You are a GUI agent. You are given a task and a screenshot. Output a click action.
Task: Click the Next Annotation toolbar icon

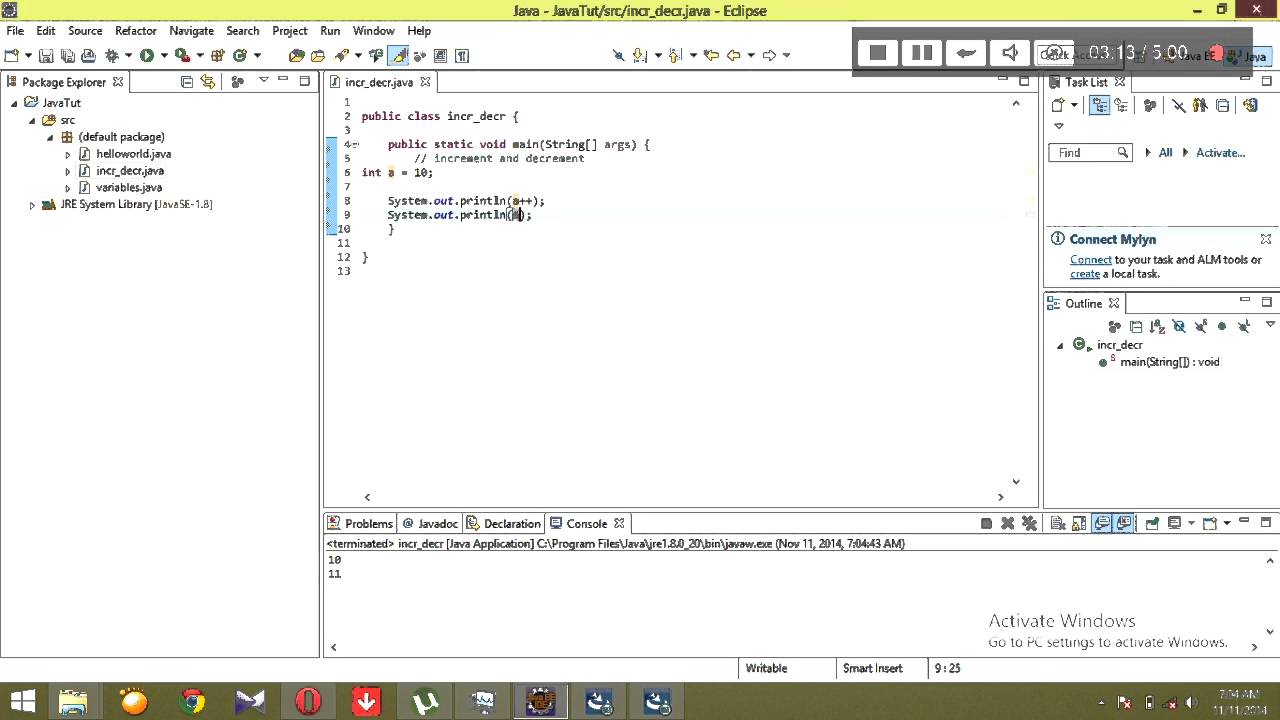click(x=640, y=55)
